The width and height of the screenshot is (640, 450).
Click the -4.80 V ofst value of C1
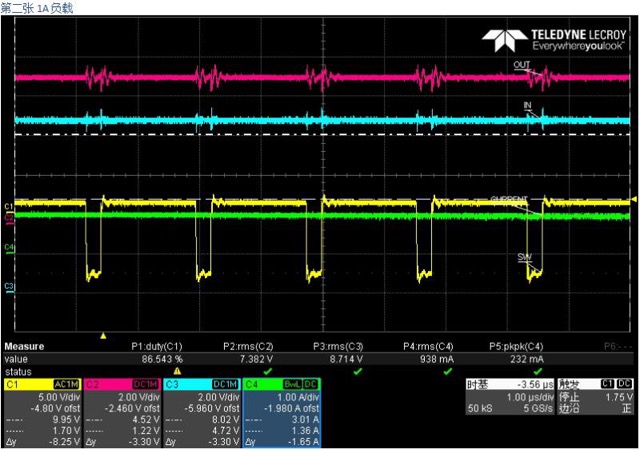pyautogui.click(x=56, y=408)
